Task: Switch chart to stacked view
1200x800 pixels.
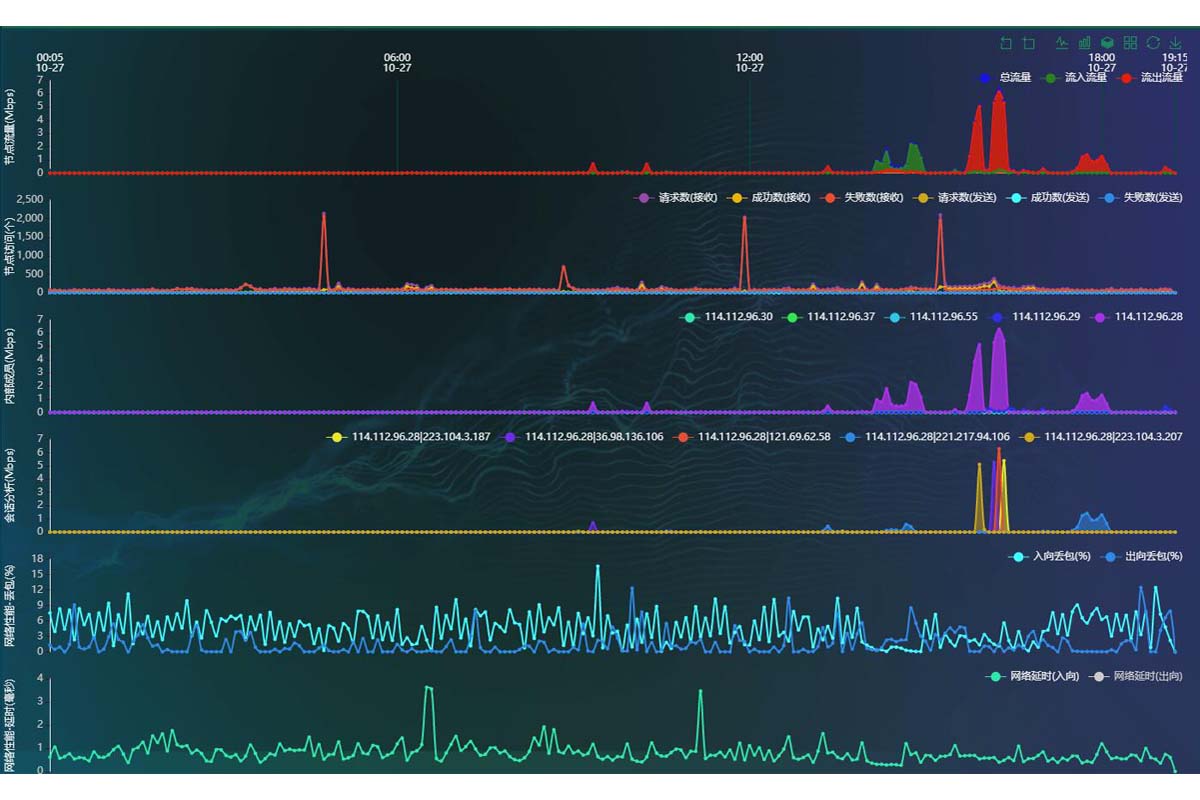Action: coord(1107,43)
